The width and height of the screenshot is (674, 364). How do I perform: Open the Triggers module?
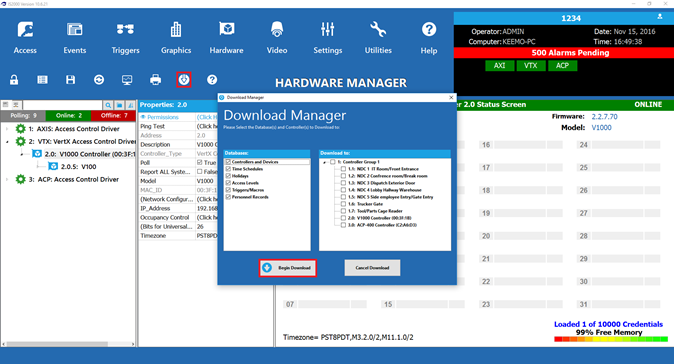(x=125, y=38)
